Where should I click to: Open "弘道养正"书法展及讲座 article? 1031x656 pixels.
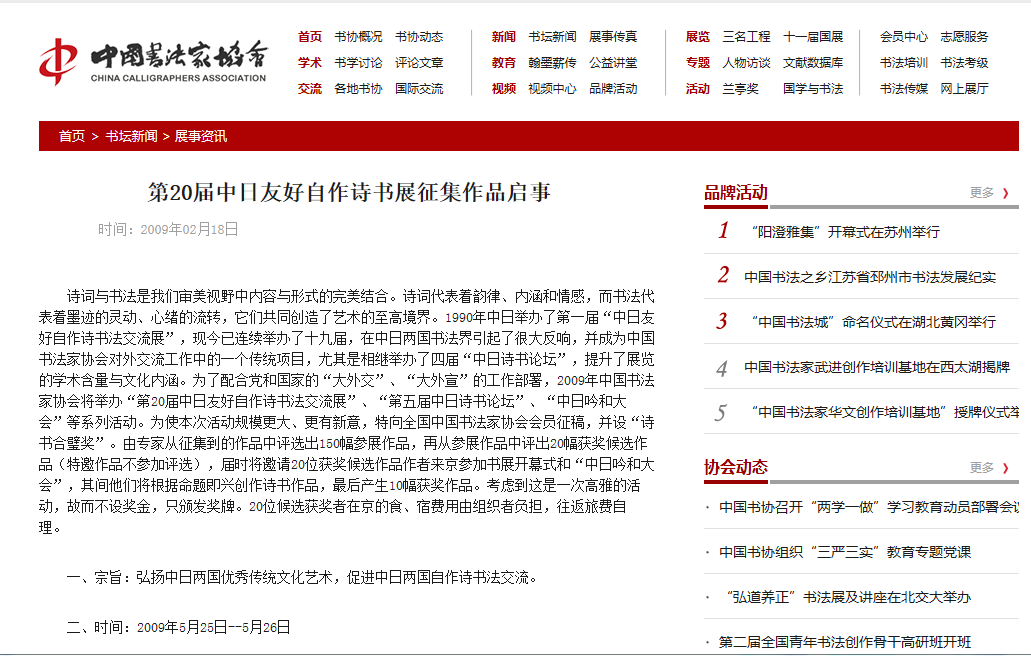tap(848, 597)
